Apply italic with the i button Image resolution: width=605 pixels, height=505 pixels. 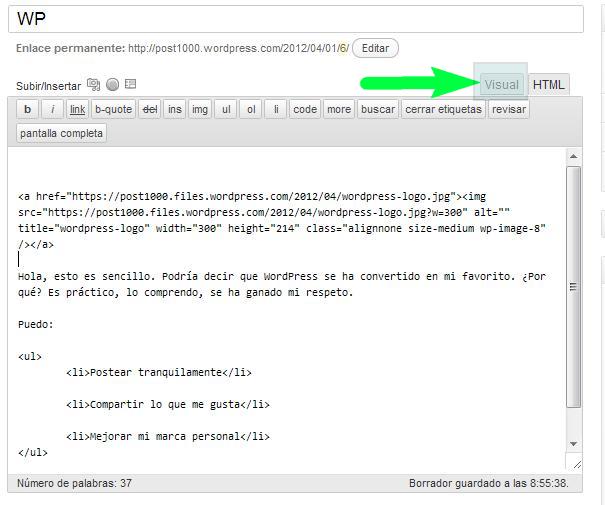pos(52,109)
